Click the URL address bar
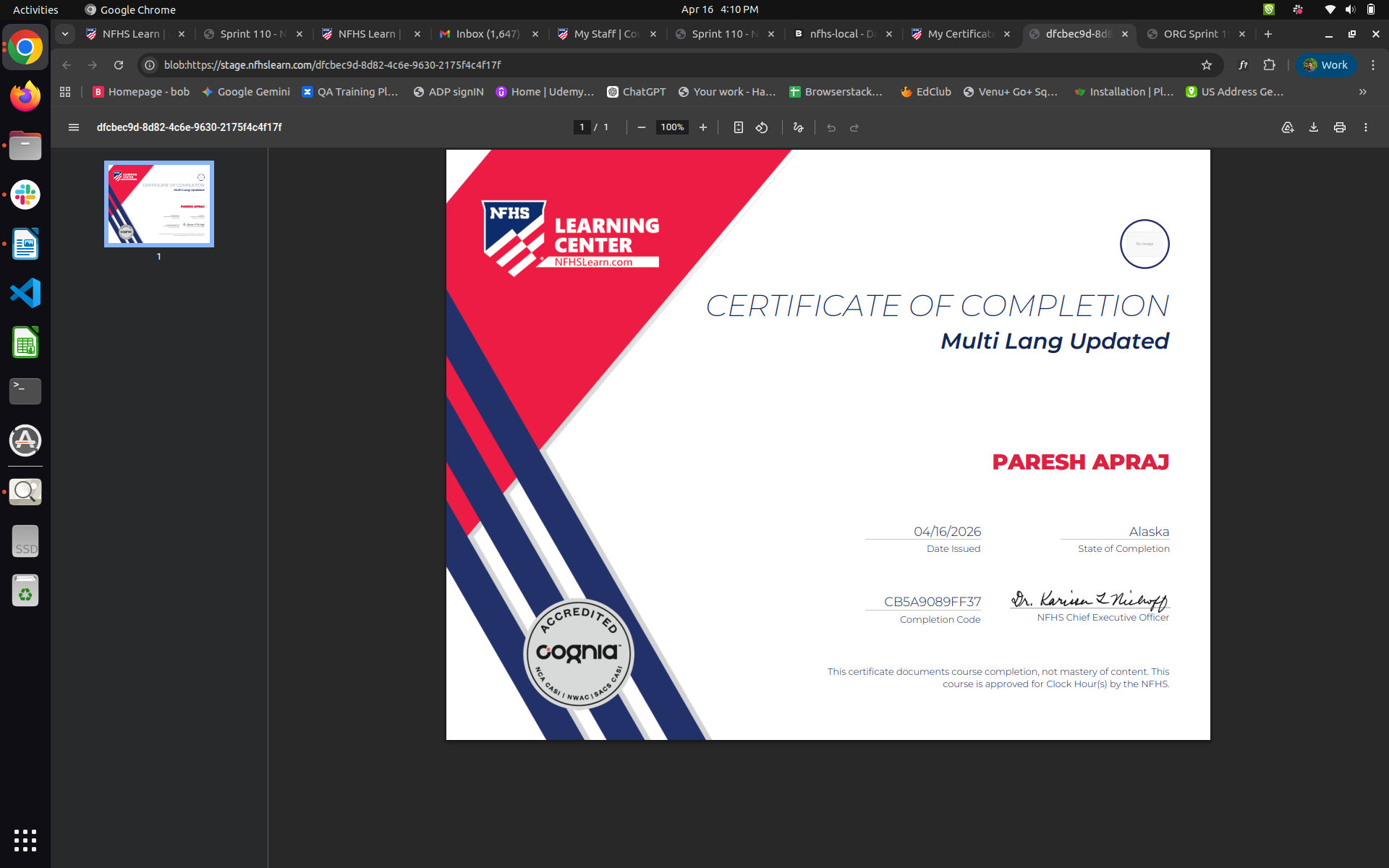Viewport: 1389px width, 868px height. [x=673, y=65]
